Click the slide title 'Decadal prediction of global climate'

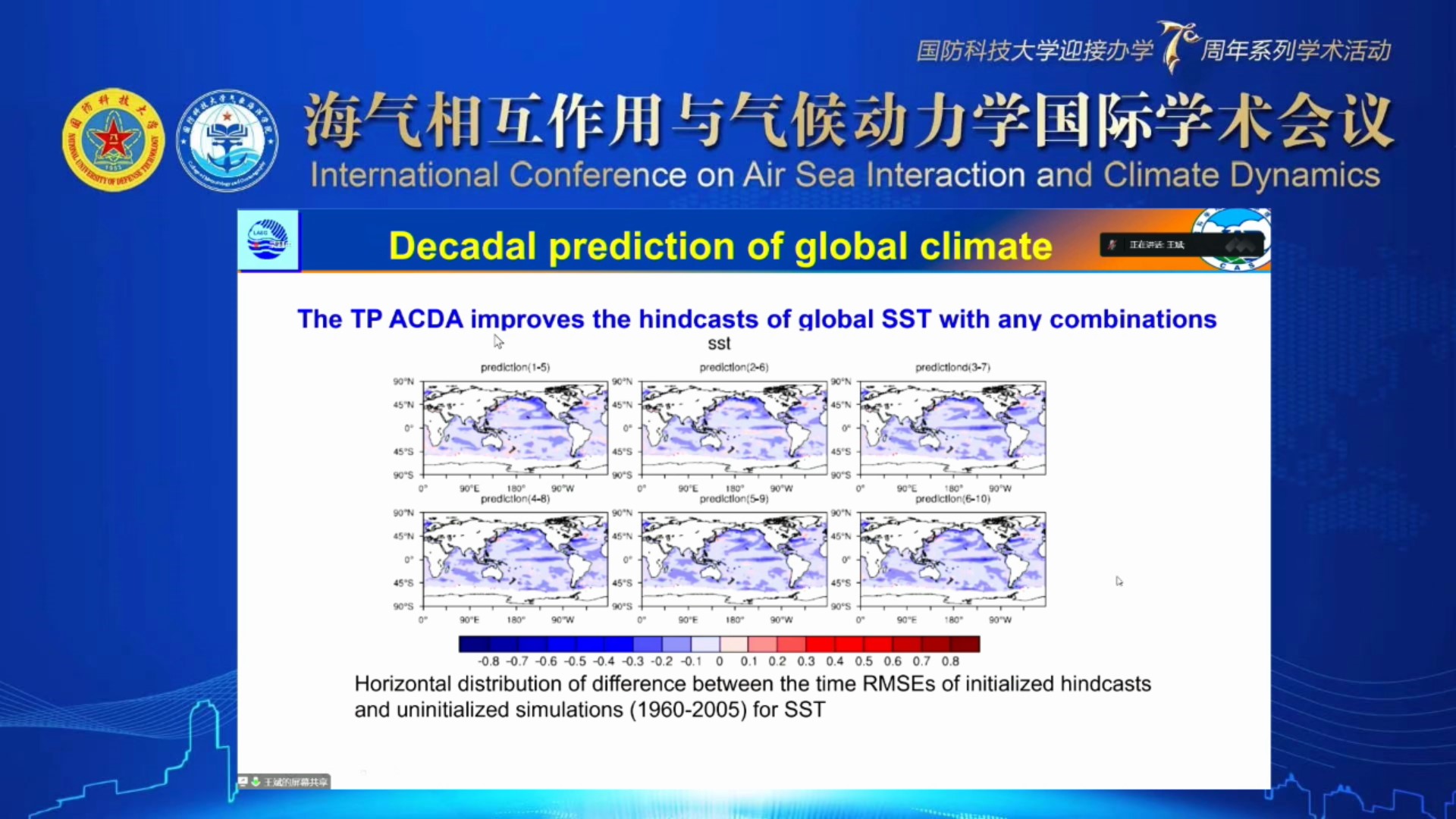click(x=720, y=246)
